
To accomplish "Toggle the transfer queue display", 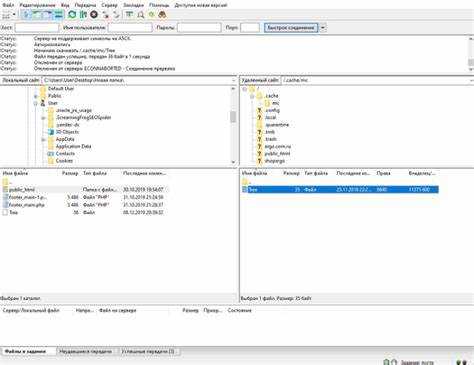I will click(58, 15).
